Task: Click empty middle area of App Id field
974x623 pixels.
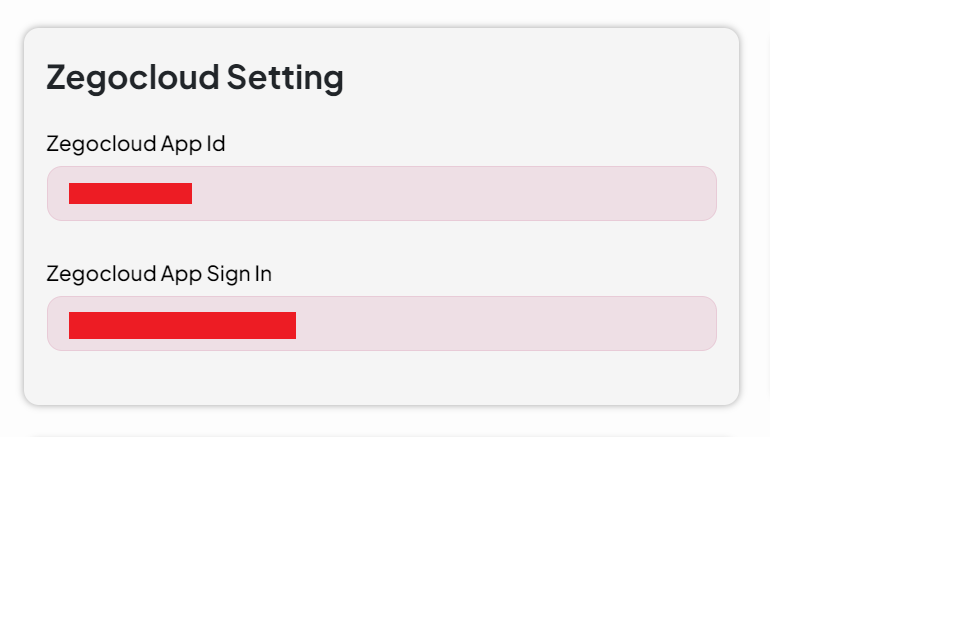Action: 450,194
